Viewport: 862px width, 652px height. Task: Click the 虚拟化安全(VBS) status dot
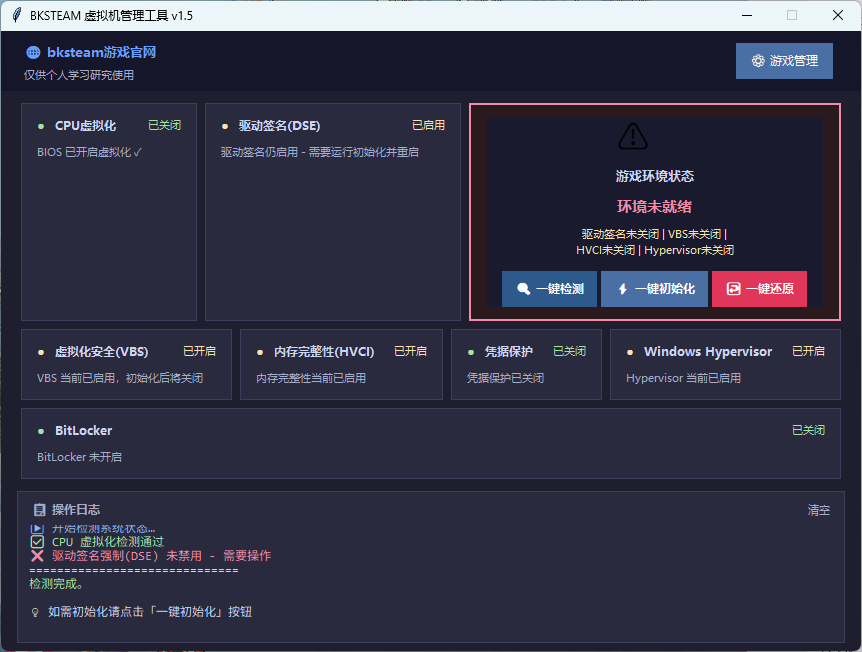(x=41, y=352)
